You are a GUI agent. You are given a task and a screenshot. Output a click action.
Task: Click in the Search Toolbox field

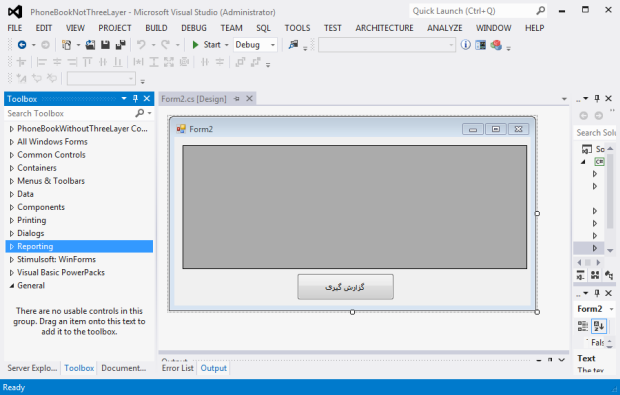tap(70, 113)
